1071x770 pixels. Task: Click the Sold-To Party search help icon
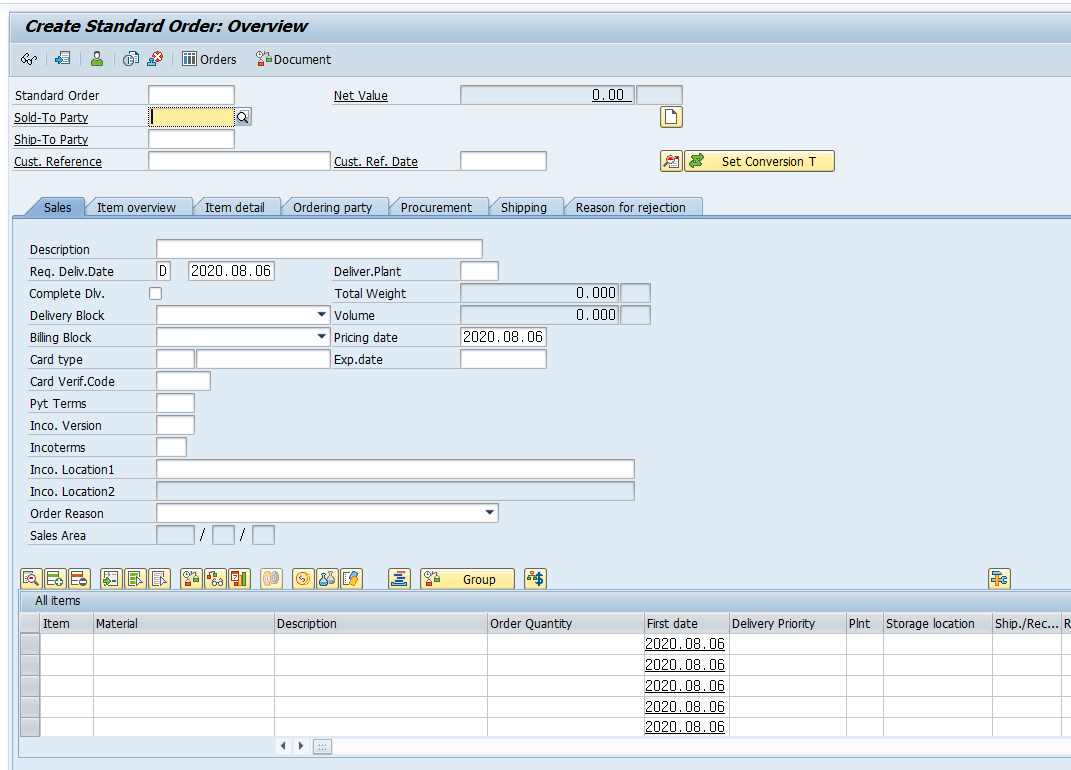[241, 117]
